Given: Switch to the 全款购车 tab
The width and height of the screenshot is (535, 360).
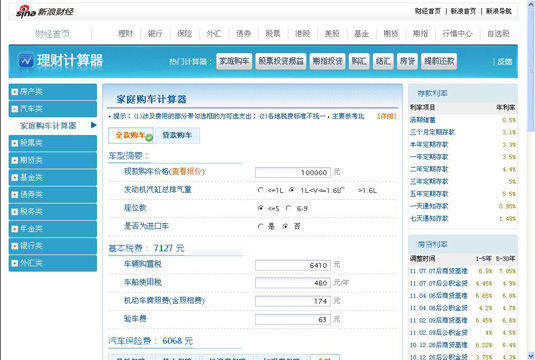Looking at the screenshot, I should (x=131, y=135).
